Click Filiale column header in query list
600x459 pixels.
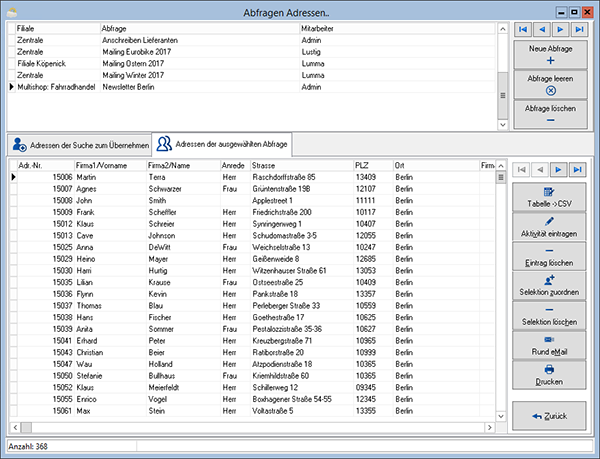[57, 28]
